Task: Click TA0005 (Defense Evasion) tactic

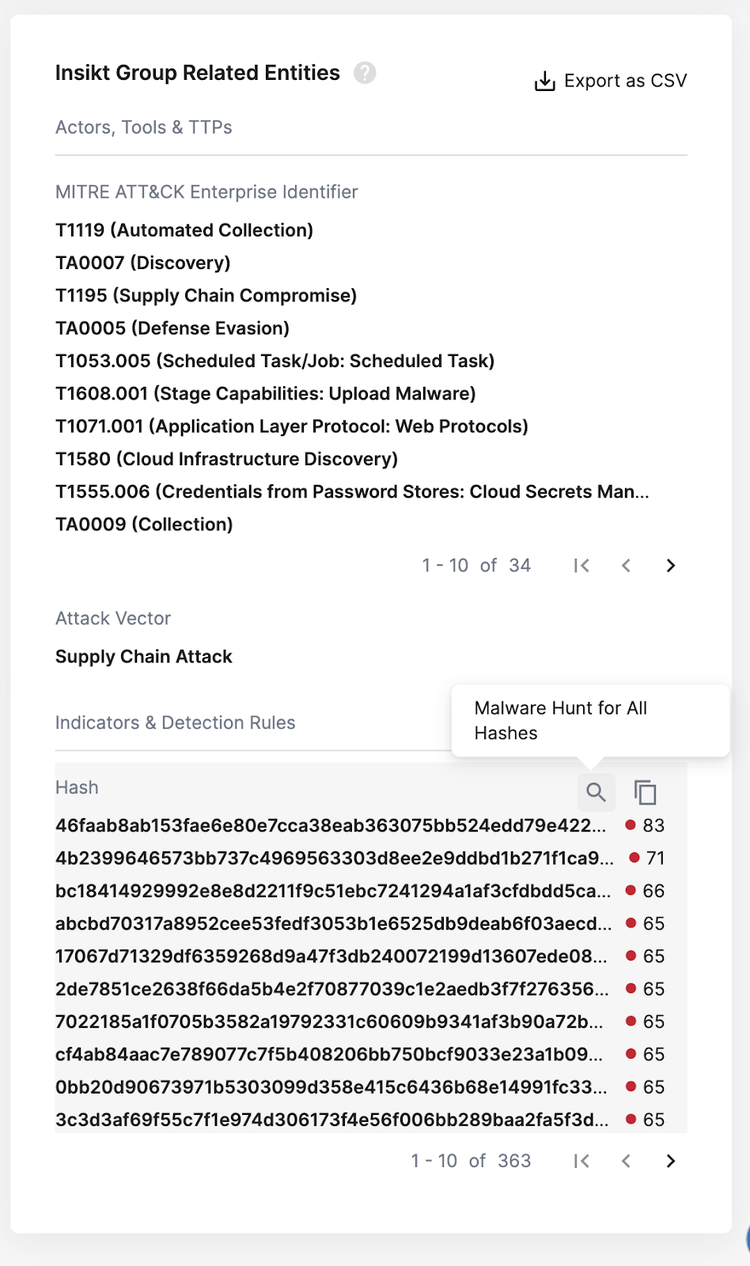Action: pos(172,328)
